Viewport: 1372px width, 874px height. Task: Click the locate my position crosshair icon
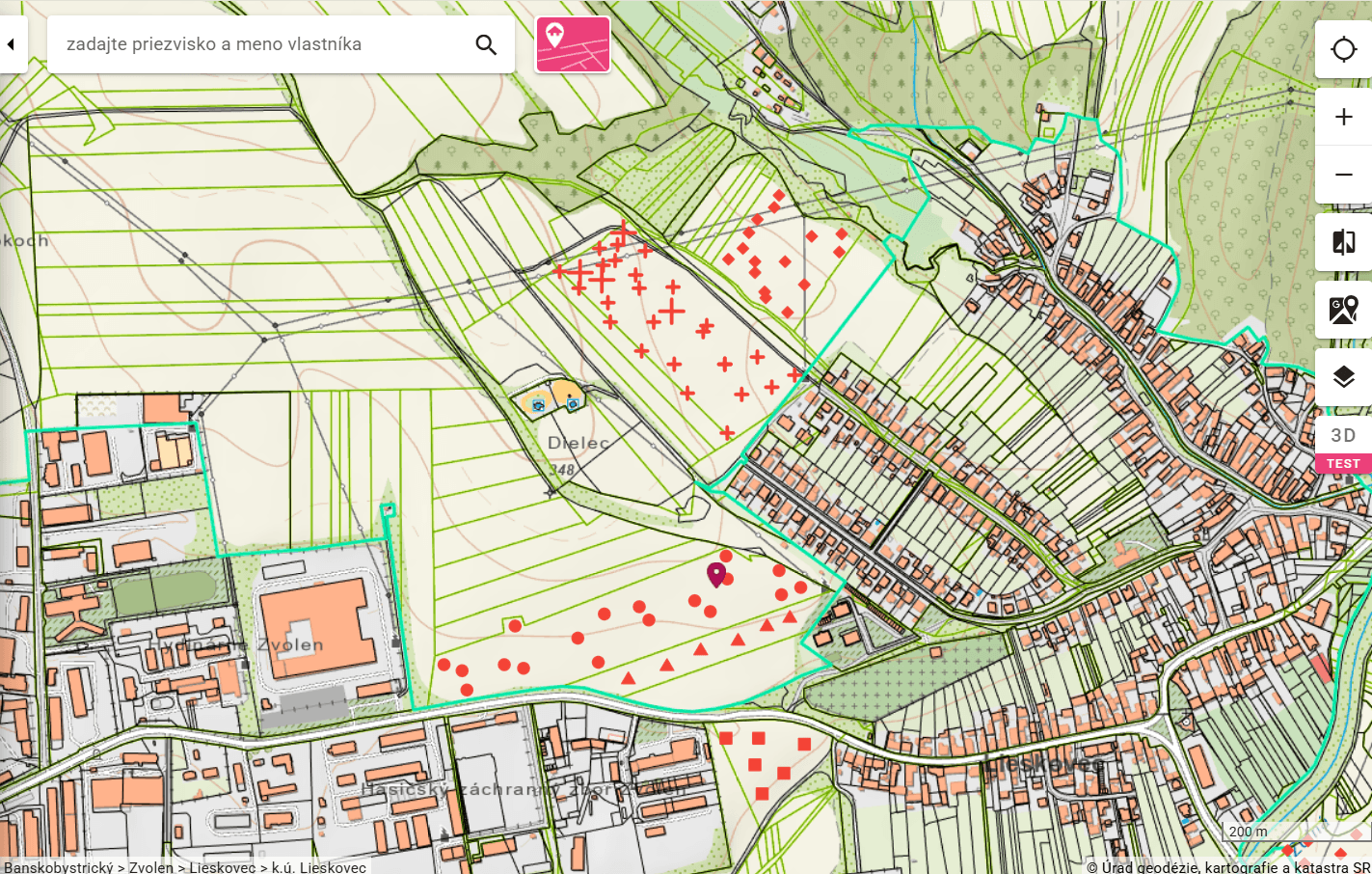[x=1343, y=49]
